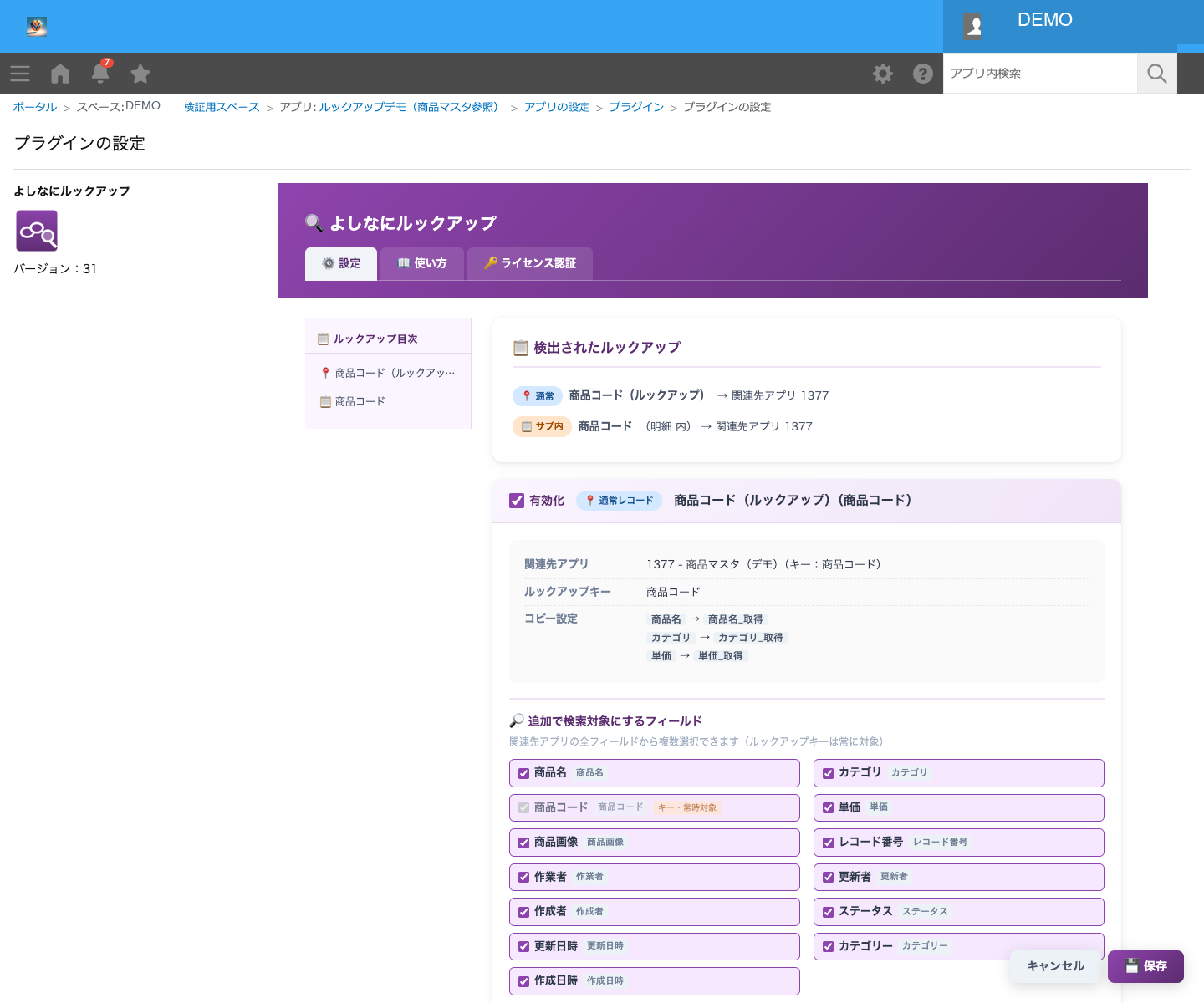This screenshot has width=1204, height=1003.
Task: Uncheck the 更新日時 search field
Action: 523,946
